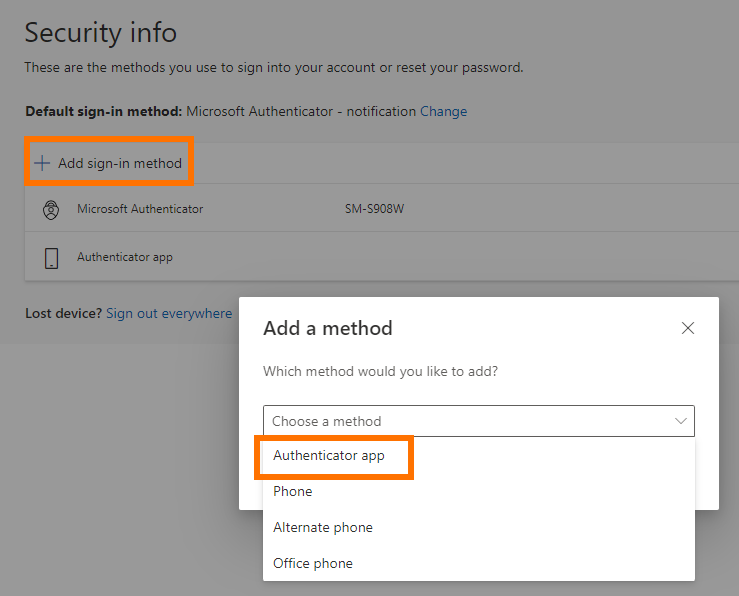This screenshot has width=739, height=596.
Task: Select the Authenticator app method row text
Action: pyautogui.click(x=125, y=258)
